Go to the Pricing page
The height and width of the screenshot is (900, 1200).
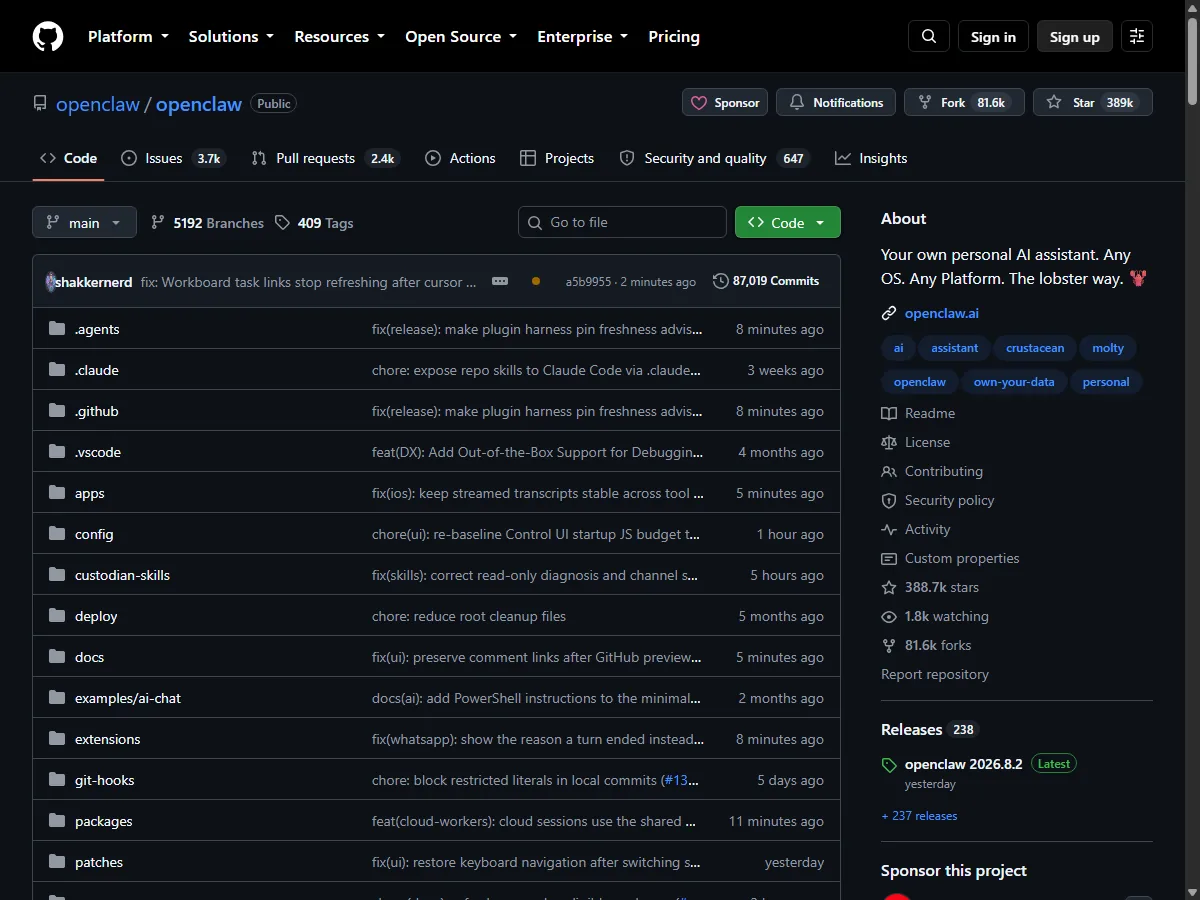[x=674, y=36]
